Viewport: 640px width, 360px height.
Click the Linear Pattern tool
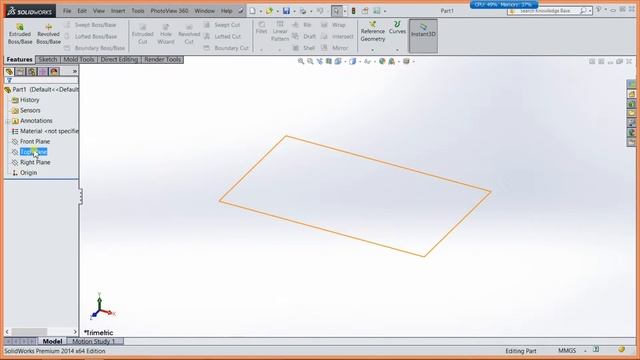coord(280,31)
